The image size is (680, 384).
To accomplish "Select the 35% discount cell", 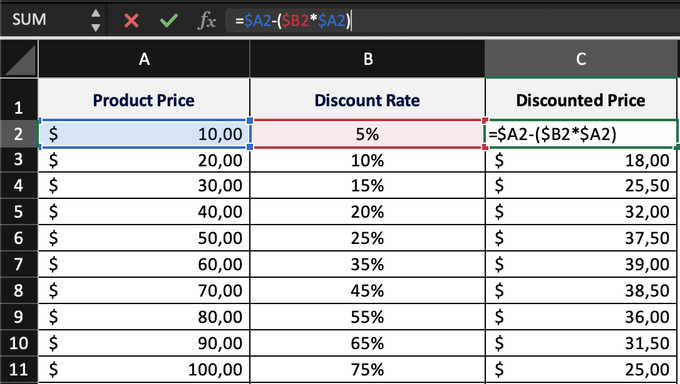I will point(368,264).
